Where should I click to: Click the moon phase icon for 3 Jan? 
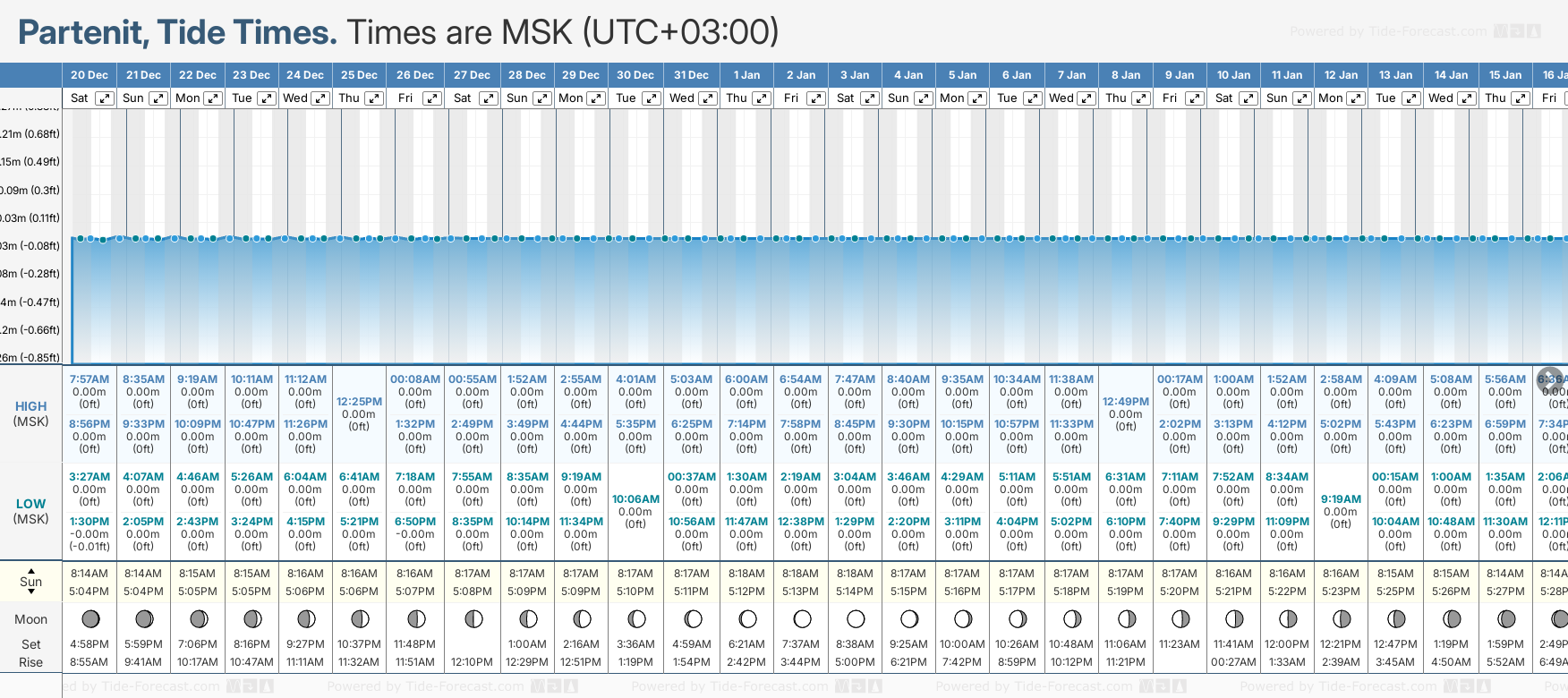[x=856, y=618]
